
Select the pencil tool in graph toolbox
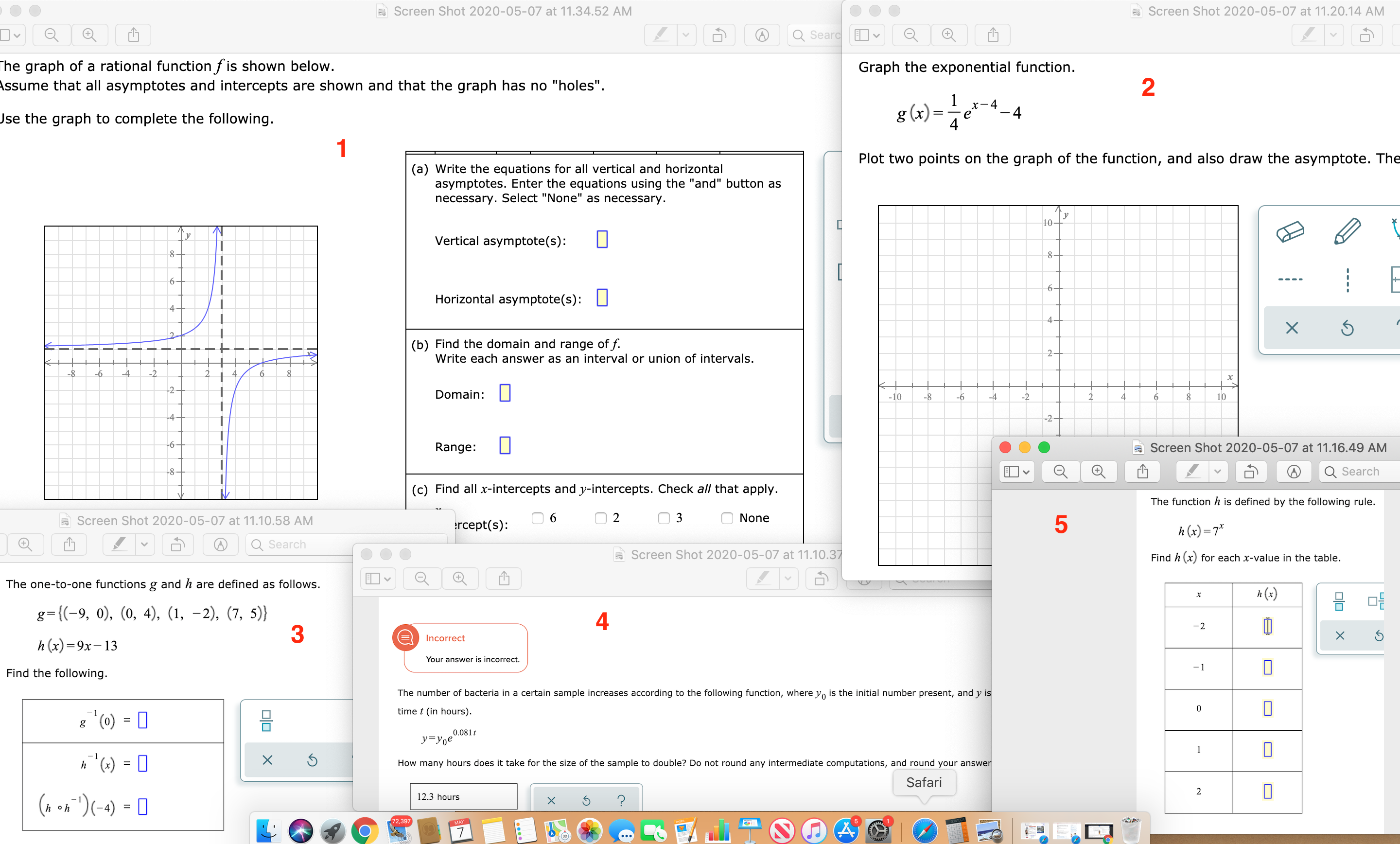(1347, 232)
